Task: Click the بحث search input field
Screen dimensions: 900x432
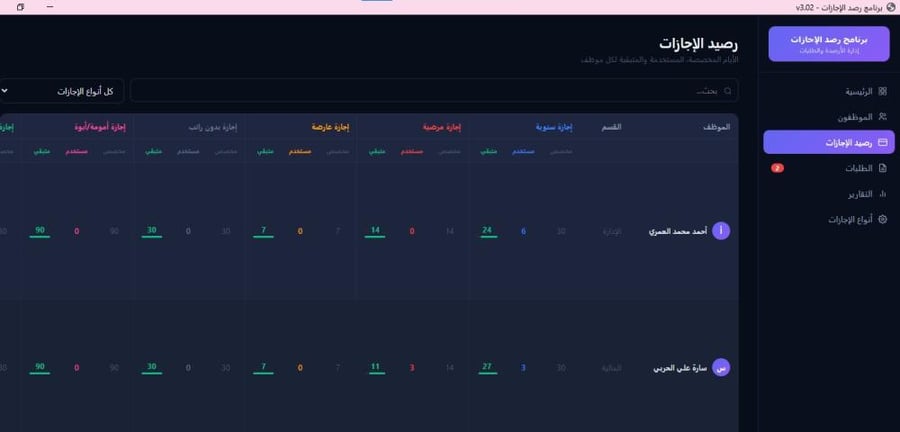Action: coord(434,91)
